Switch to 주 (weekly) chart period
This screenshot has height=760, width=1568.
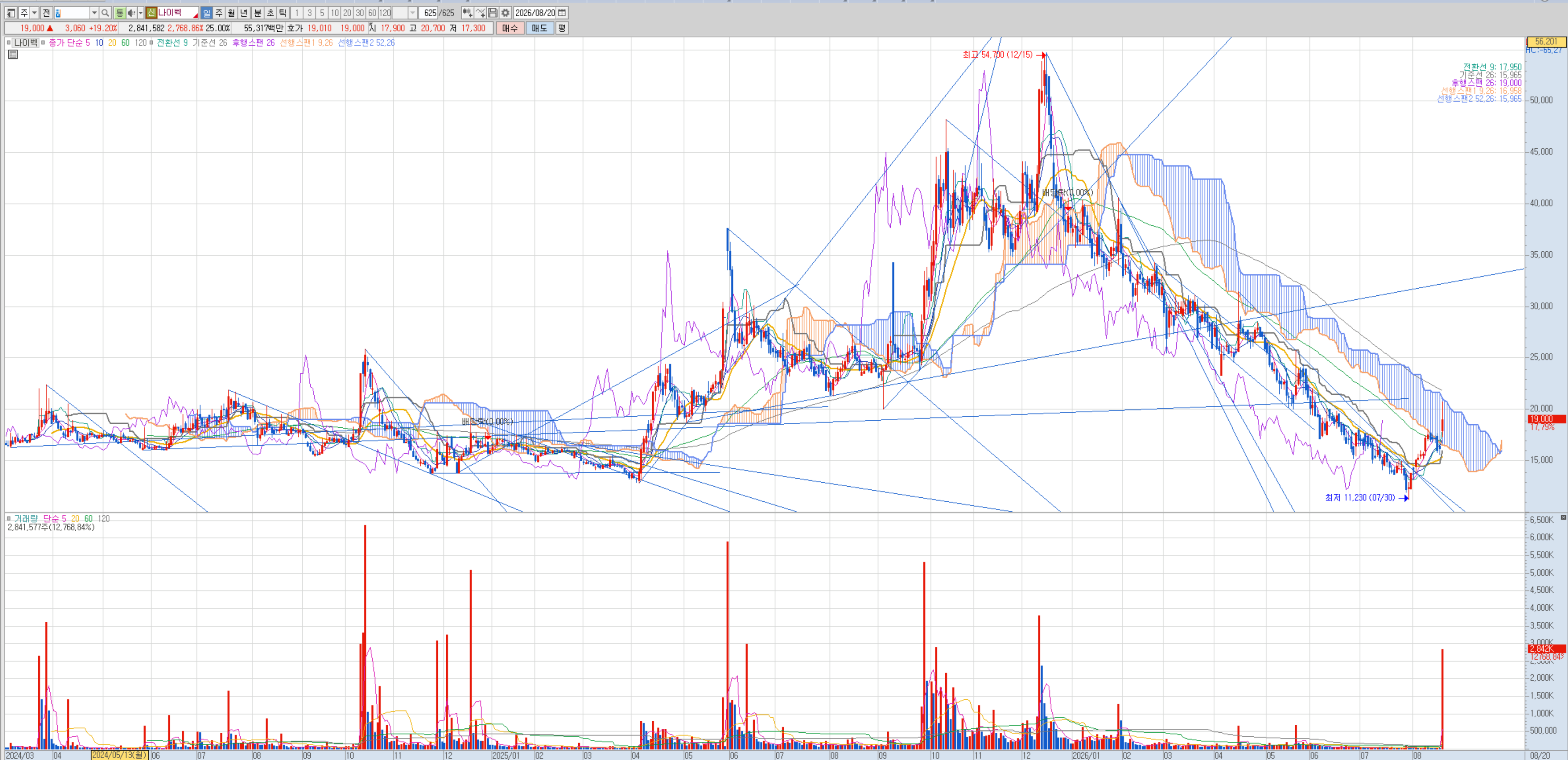(x=219, y=13)
